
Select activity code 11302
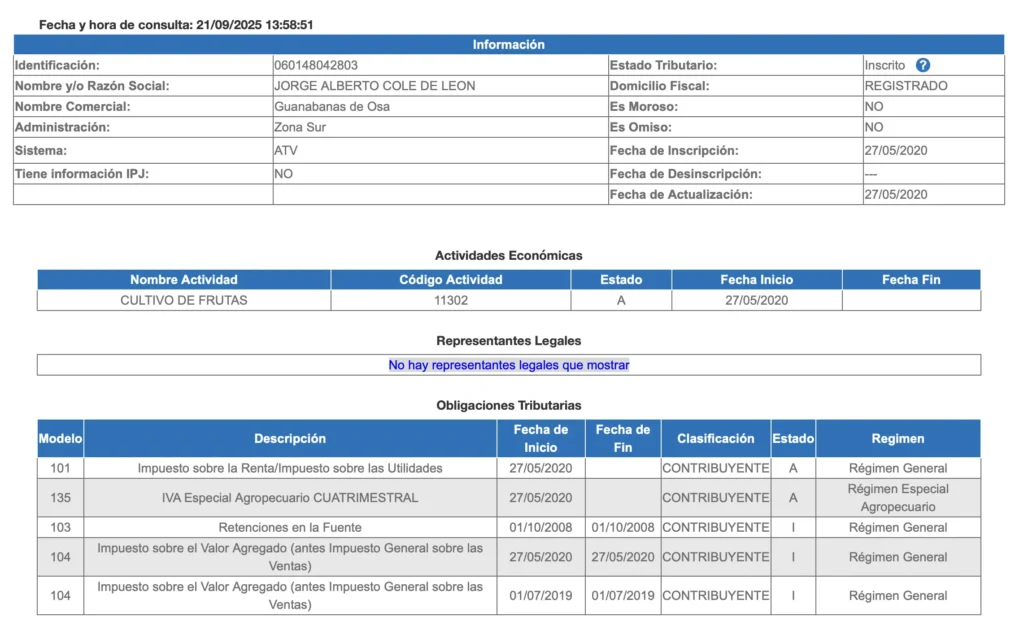click(451, 300)
